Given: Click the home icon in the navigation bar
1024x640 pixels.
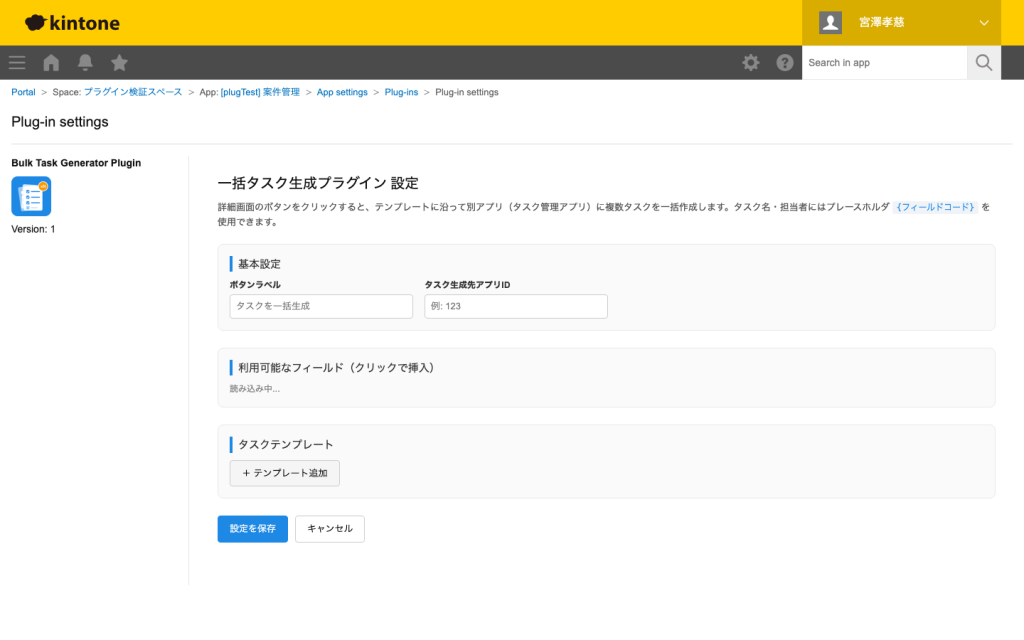Looking at the screenshot, I should [50, 62].
